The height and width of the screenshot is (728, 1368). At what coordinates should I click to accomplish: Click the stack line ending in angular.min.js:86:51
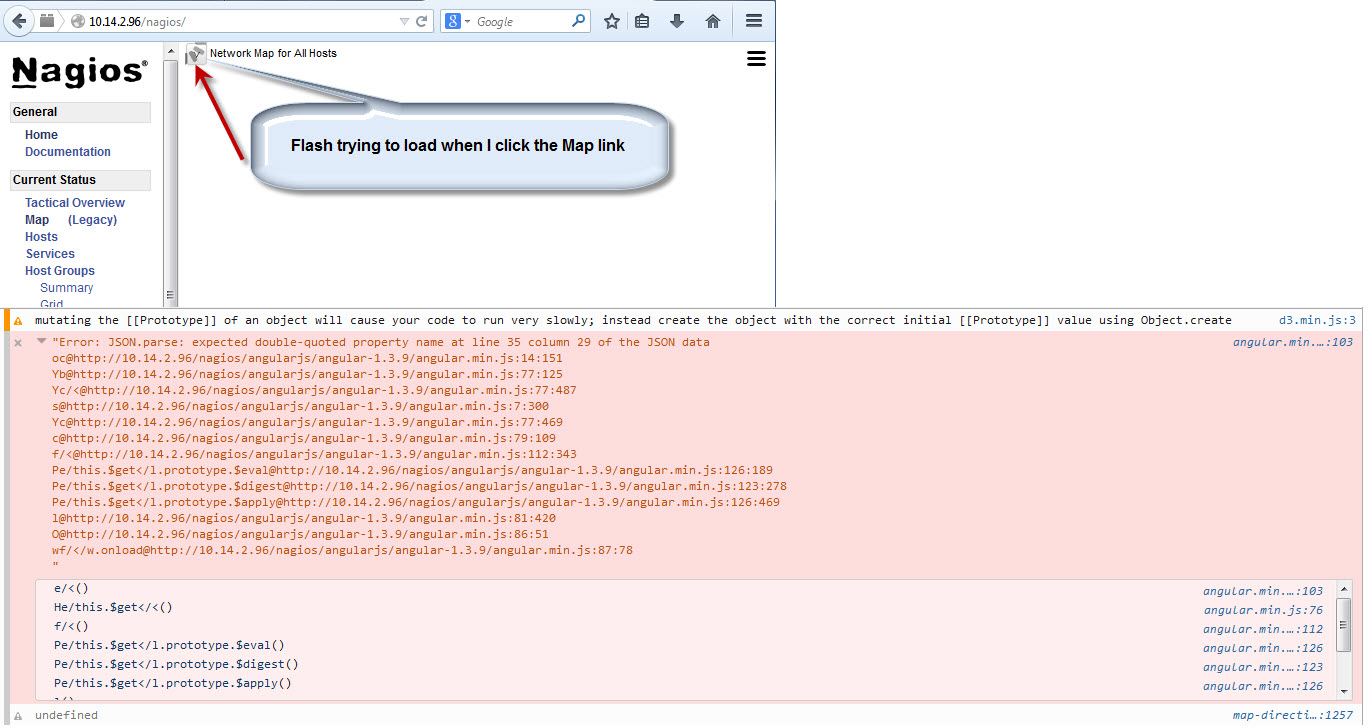[x=300, y=534]
